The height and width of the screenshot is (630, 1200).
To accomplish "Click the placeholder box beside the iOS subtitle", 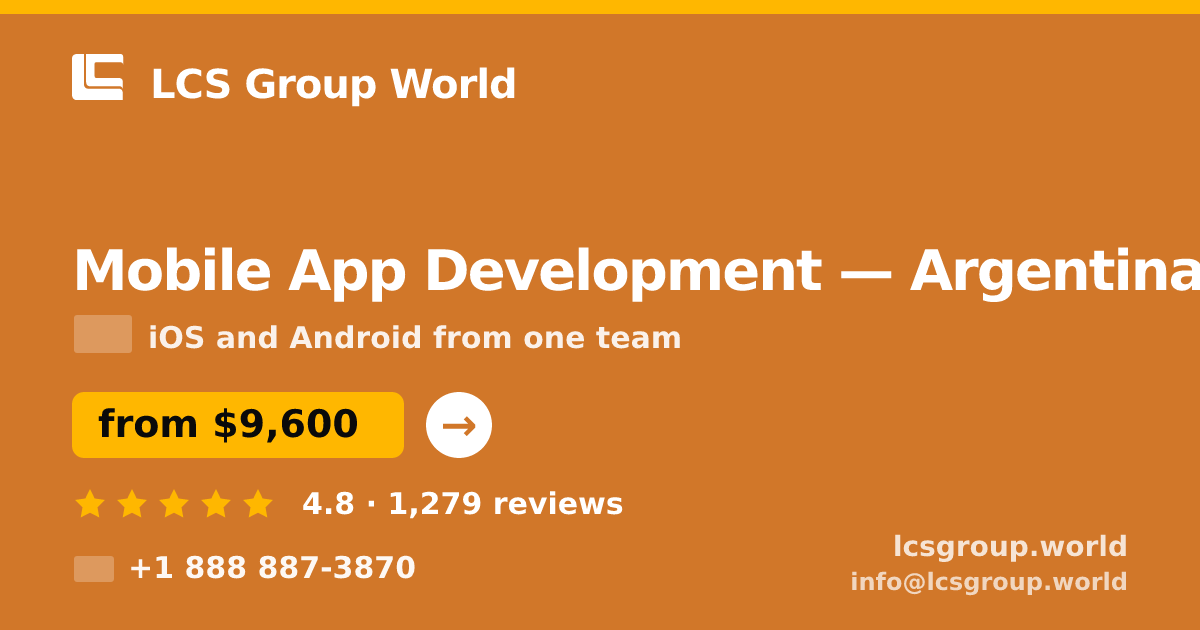I will 103,334.
